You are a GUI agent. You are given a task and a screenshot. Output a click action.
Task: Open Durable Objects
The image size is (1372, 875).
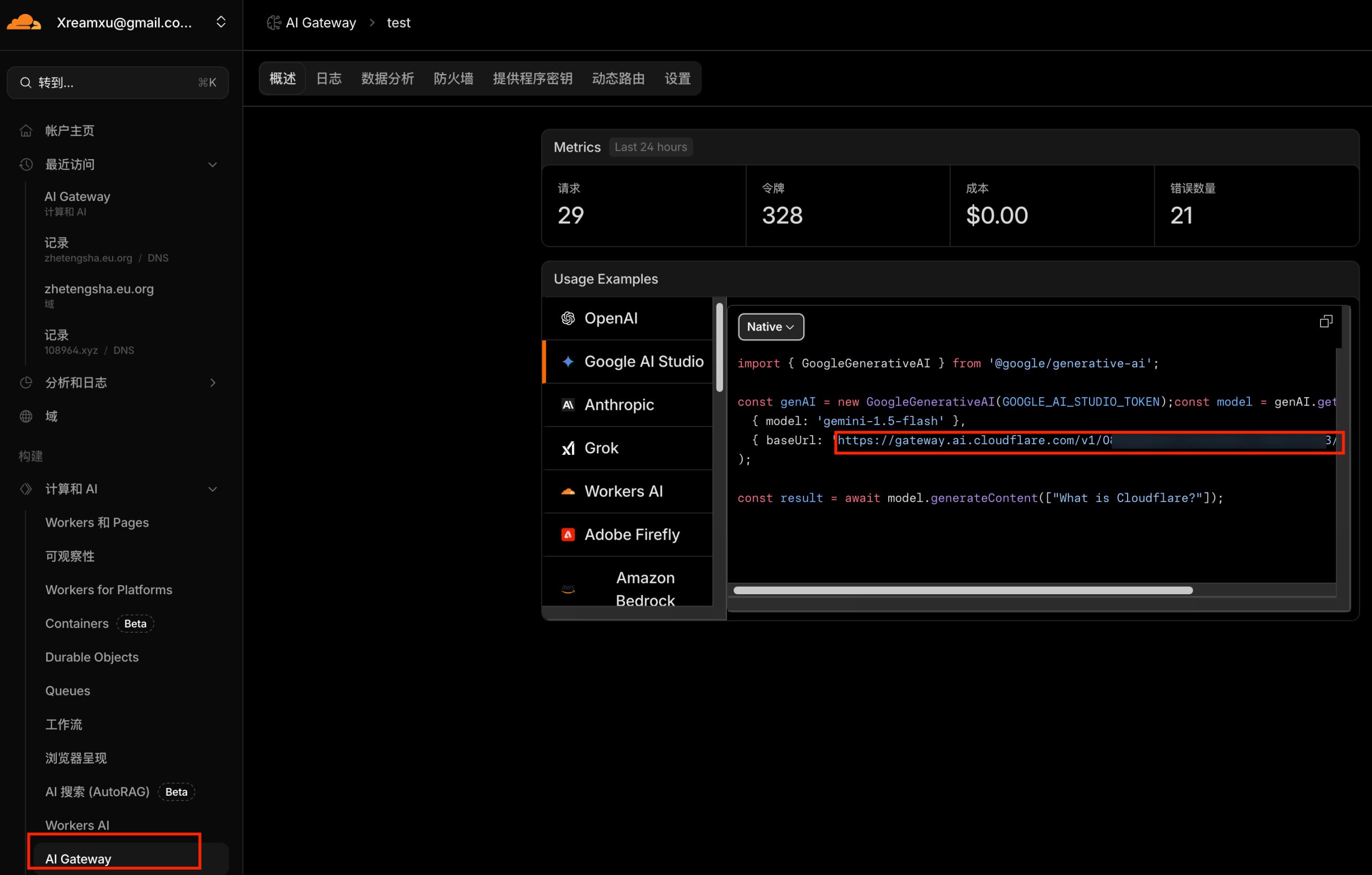pos(92,657)
